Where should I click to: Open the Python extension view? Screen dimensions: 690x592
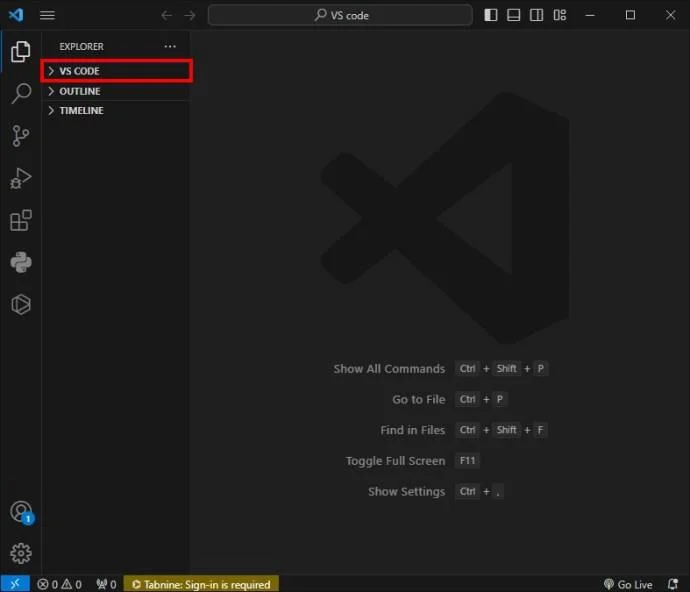21,262
